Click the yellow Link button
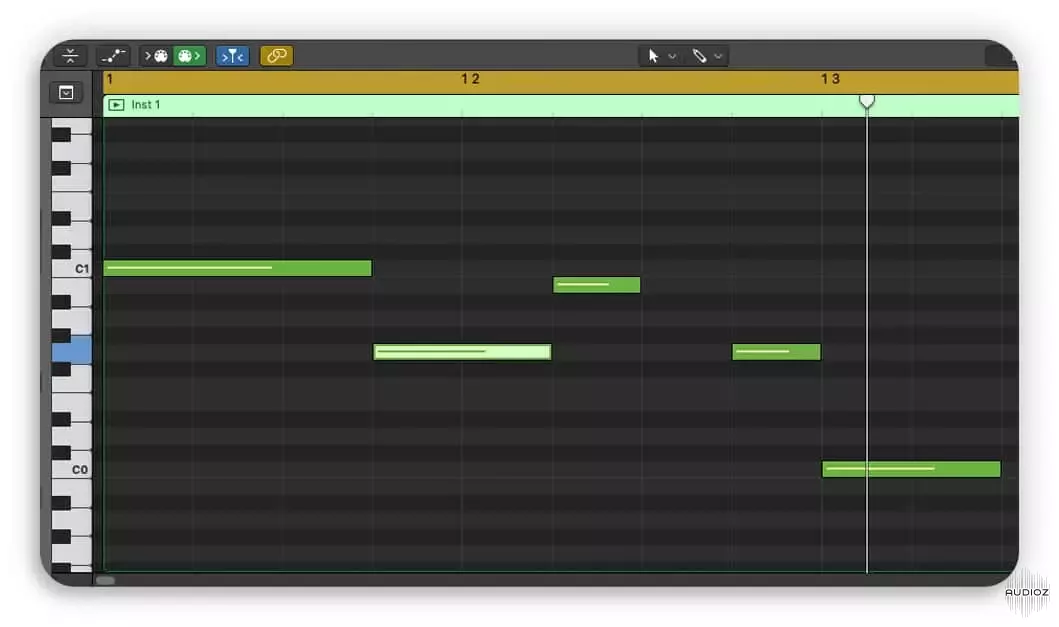This screenshot has width=1059, height=627. 276,55
